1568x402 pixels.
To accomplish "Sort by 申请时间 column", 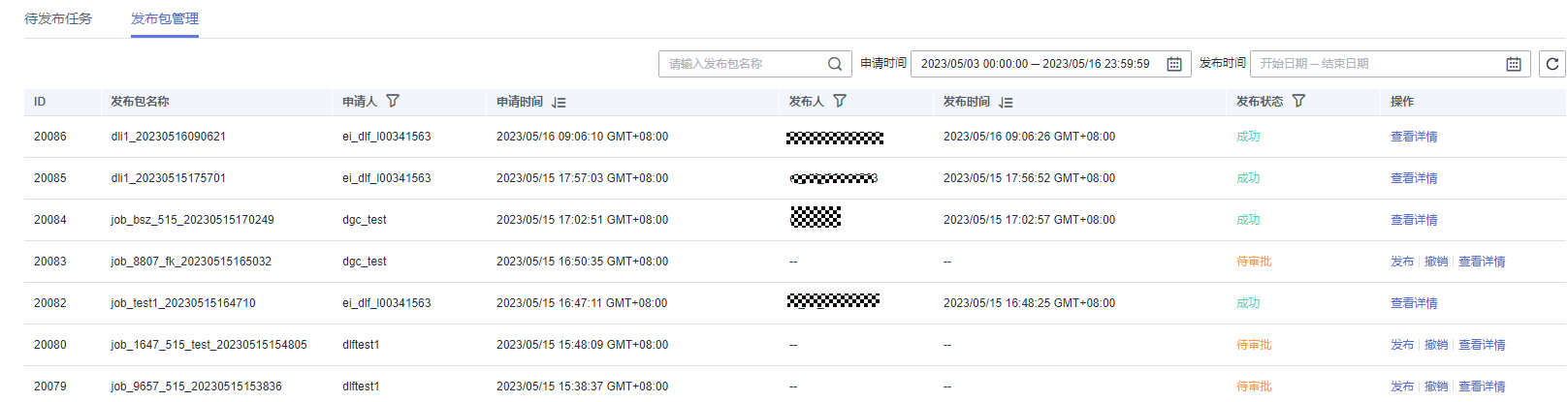I will [x=560, y=102].
